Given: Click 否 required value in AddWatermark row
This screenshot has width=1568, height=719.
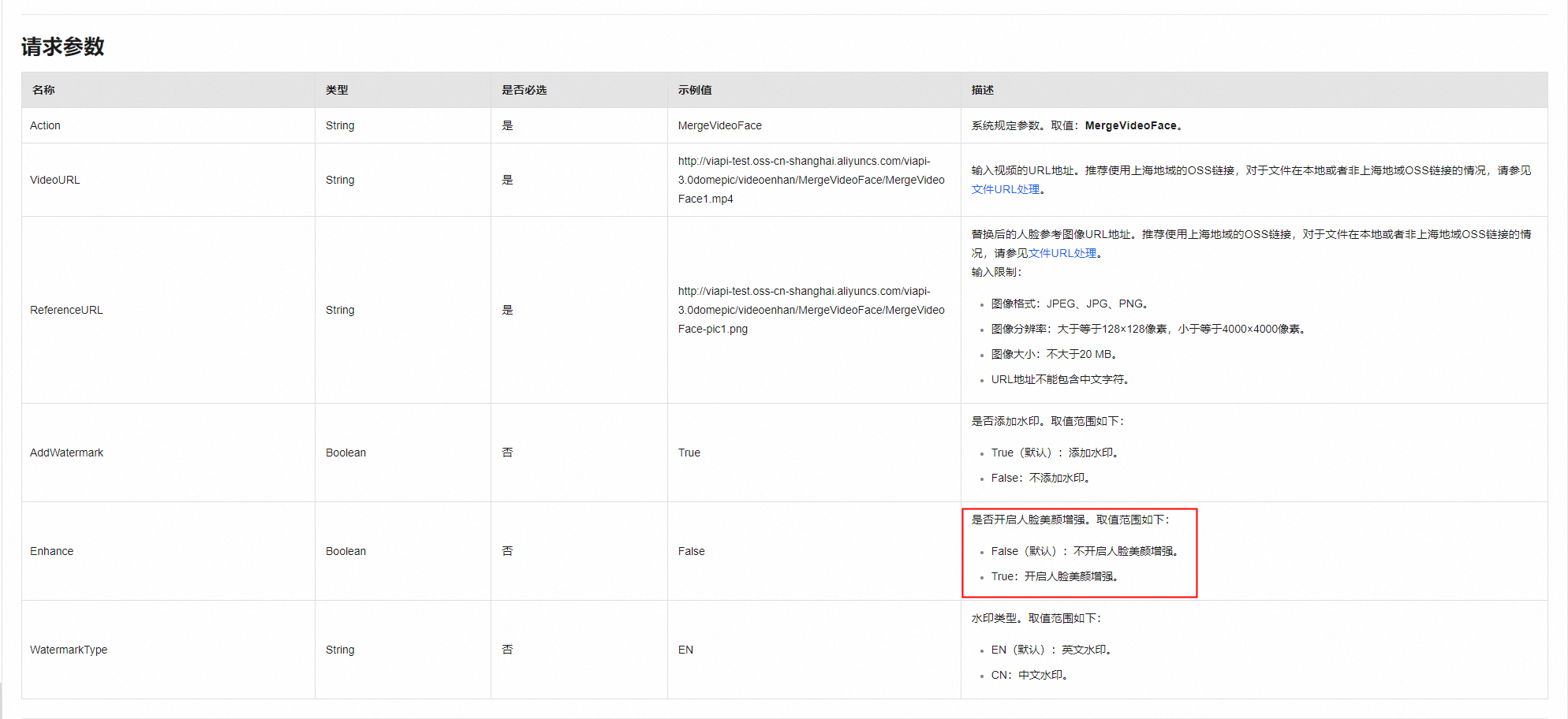Looking at the screenshot, I should (x=507, y=453).
